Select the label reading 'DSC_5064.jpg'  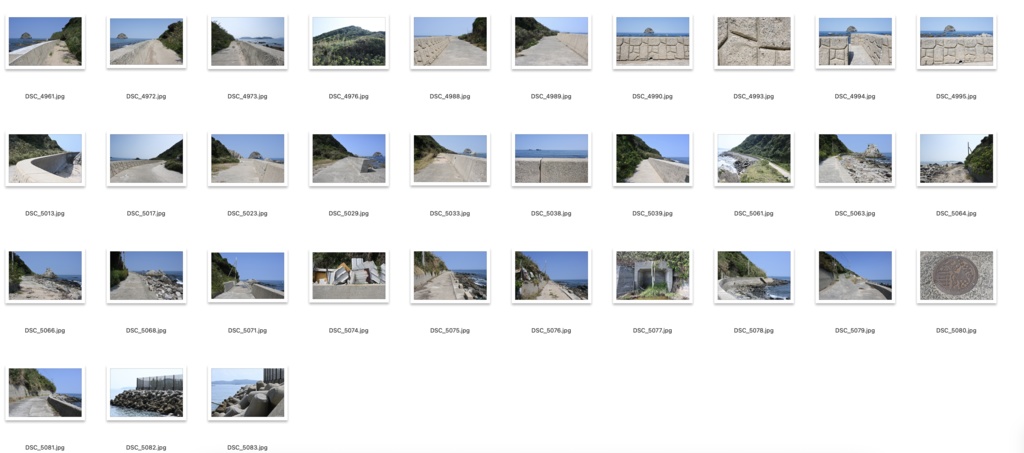click(x=956, y=213)
